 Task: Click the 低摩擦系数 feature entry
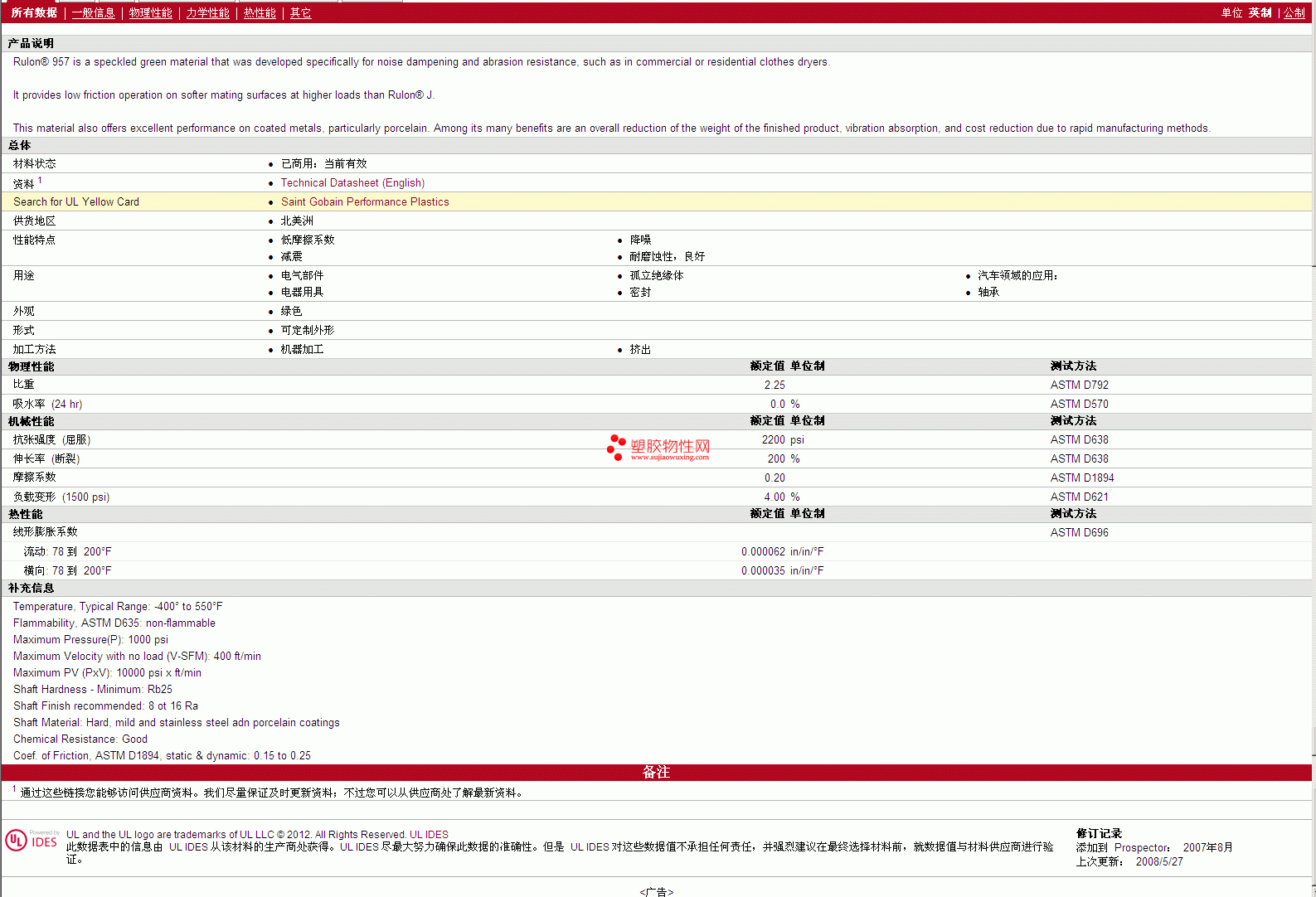tap(308, 240)
